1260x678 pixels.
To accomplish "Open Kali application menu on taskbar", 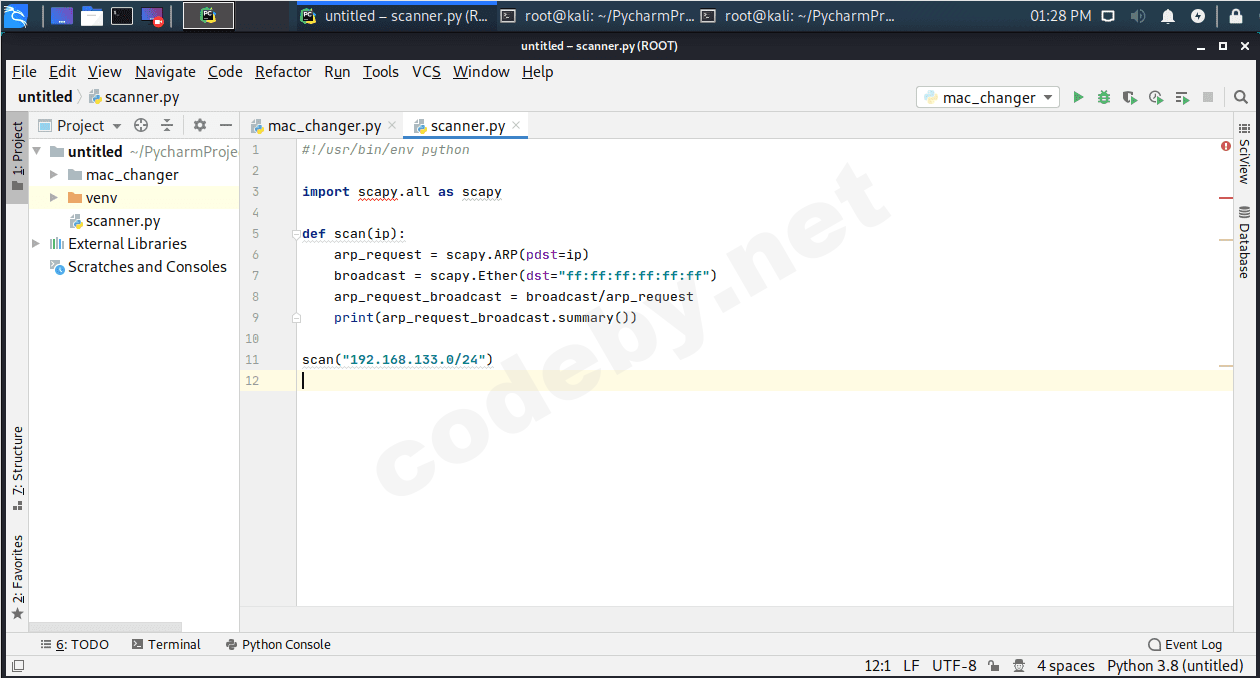I will click(x=16, y=16).
